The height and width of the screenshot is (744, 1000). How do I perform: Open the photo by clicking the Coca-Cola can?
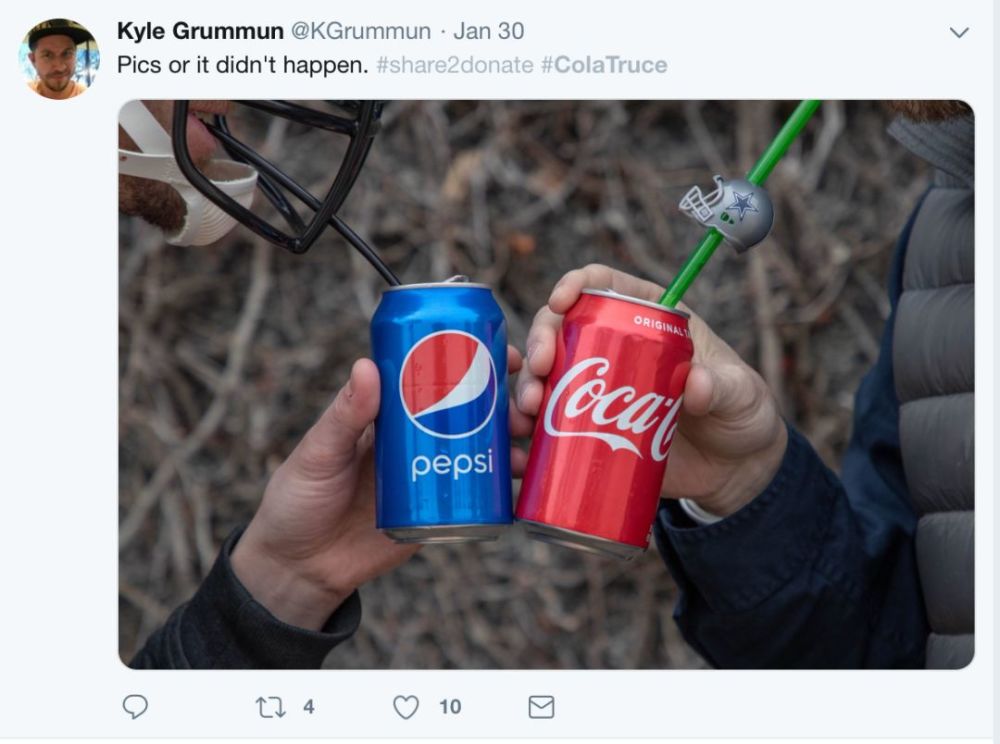point(606,424)
